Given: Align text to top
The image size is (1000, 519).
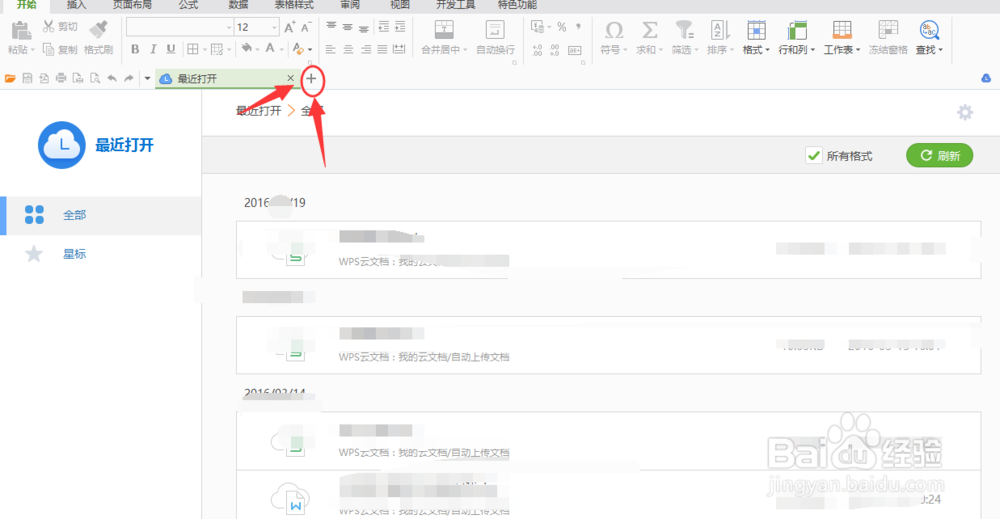Looking at the screenshot, I should [331, 26].
